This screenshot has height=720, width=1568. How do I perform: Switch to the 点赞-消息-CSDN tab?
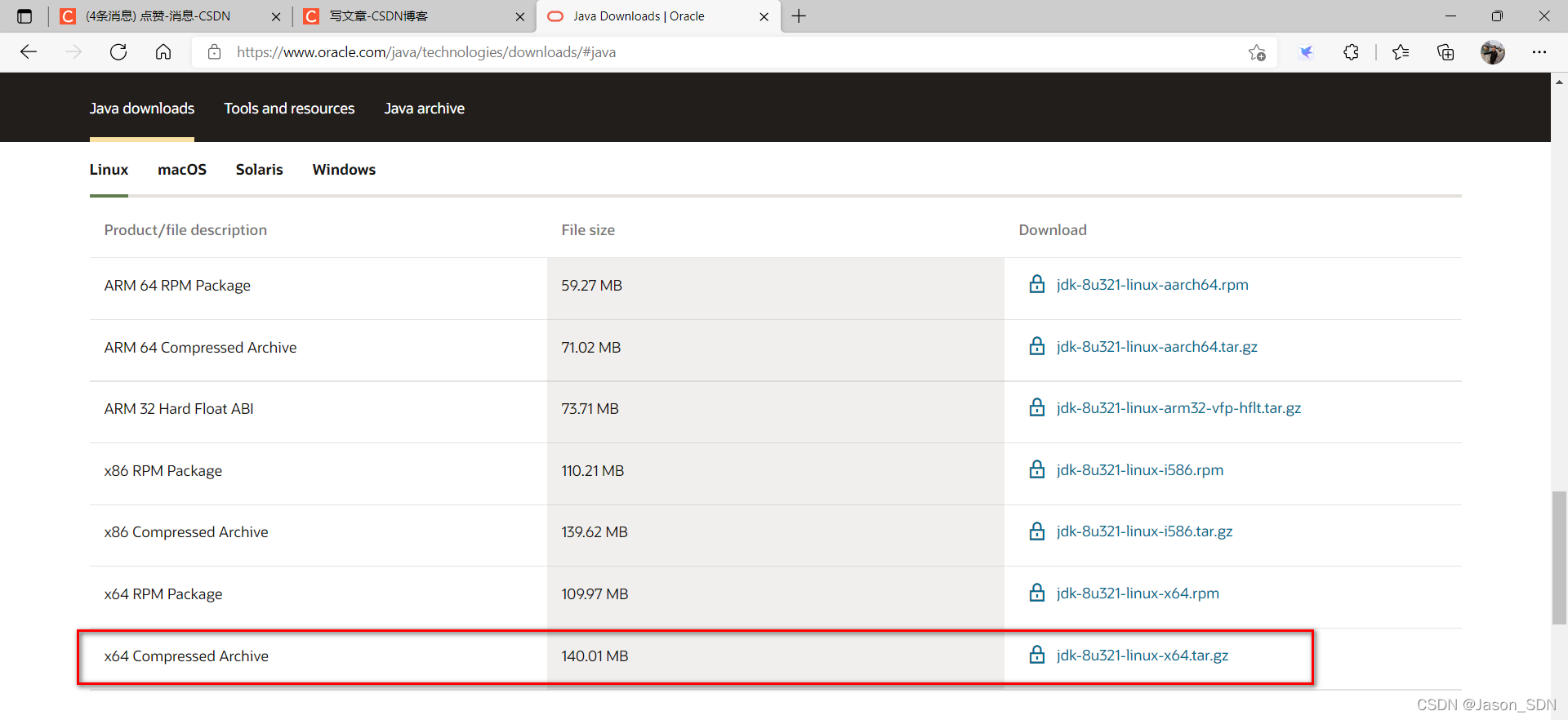click(170, 16)
